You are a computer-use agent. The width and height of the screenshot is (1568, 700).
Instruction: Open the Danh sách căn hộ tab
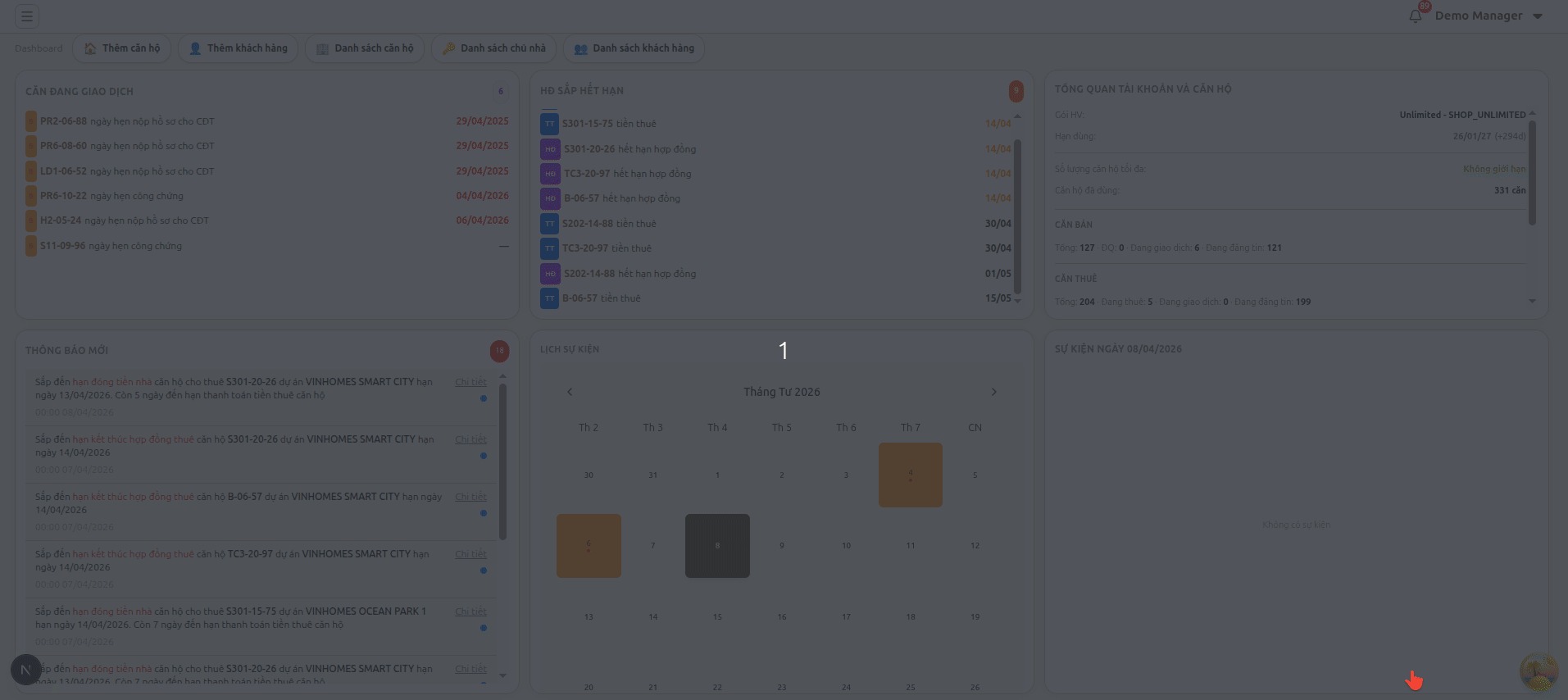pos(365,48)
